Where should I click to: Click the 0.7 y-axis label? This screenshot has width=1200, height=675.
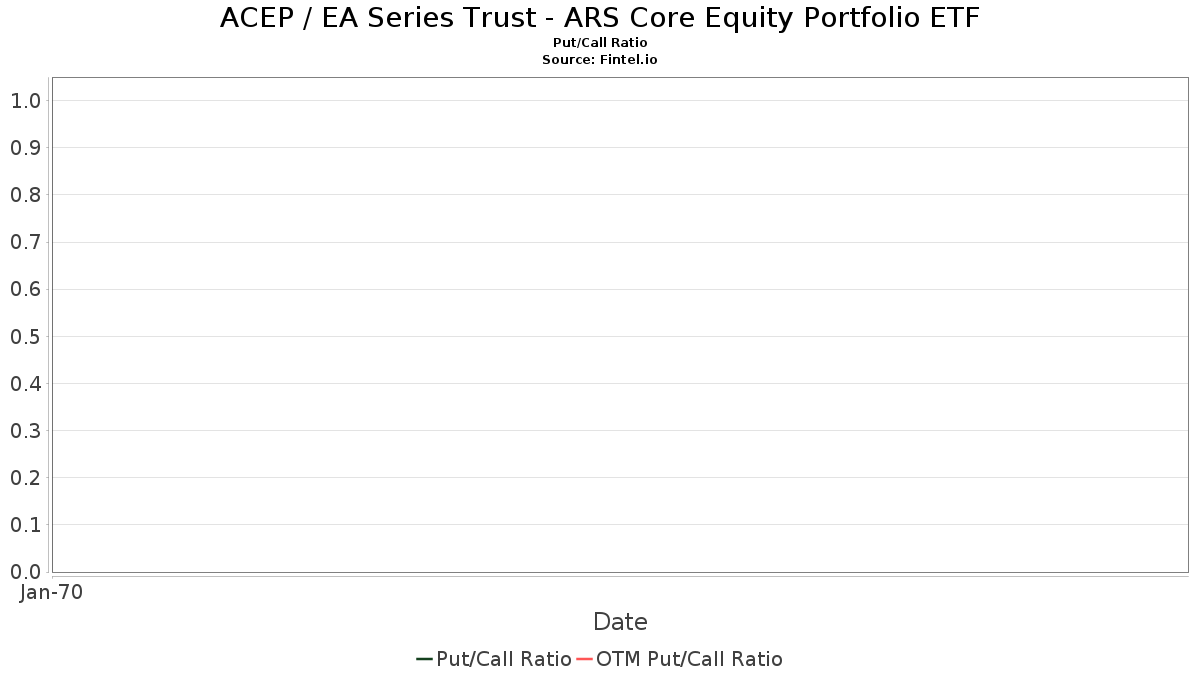click(25, 242)
